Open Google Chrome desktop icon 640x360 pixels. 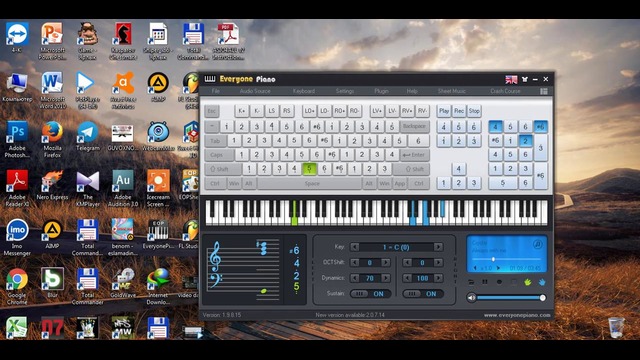(x=17, y=286)
